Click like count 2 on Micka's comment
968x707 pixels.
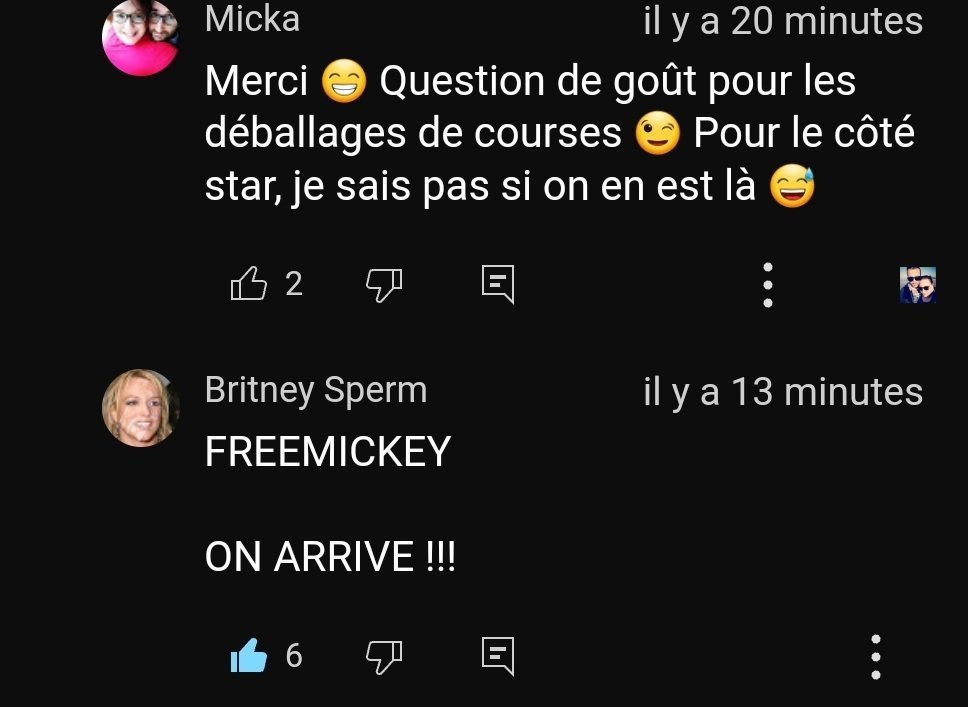[x=294, y=284]
